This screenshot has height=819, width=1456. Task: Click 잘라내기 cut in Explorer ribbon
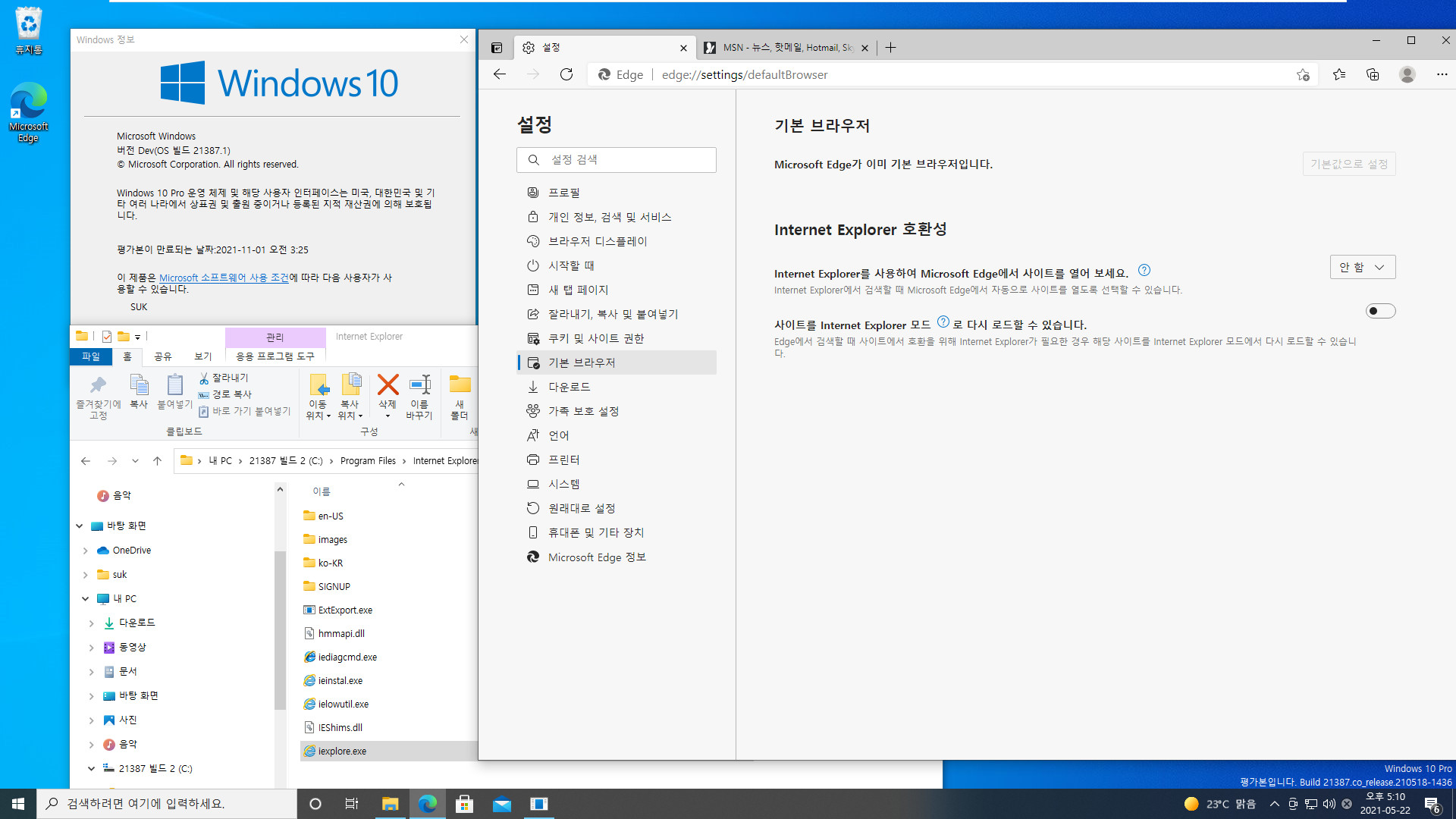click(x=224, y=378)
